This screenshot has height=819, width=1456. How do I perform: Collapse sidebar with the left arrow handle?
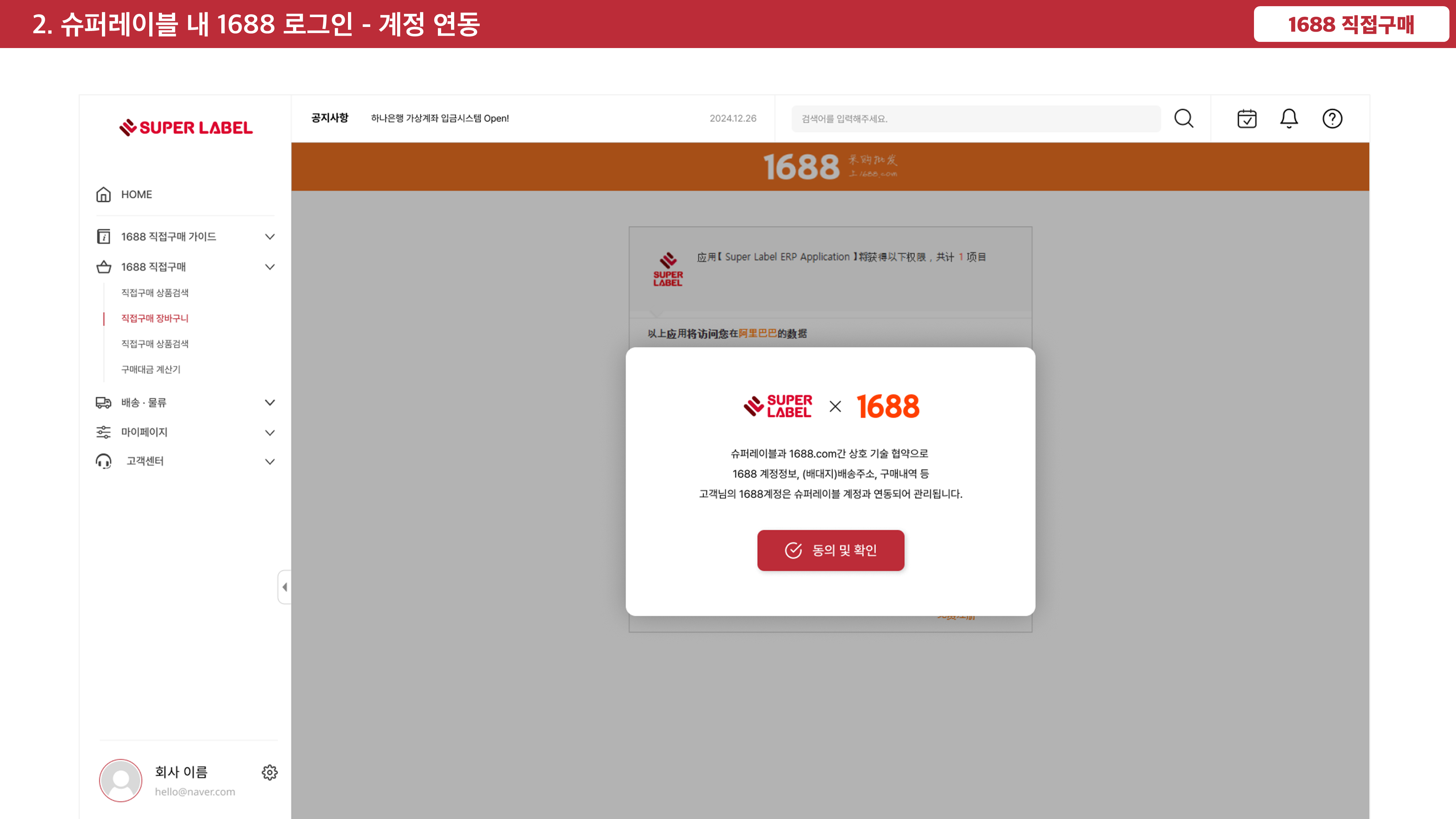[284, 587]
